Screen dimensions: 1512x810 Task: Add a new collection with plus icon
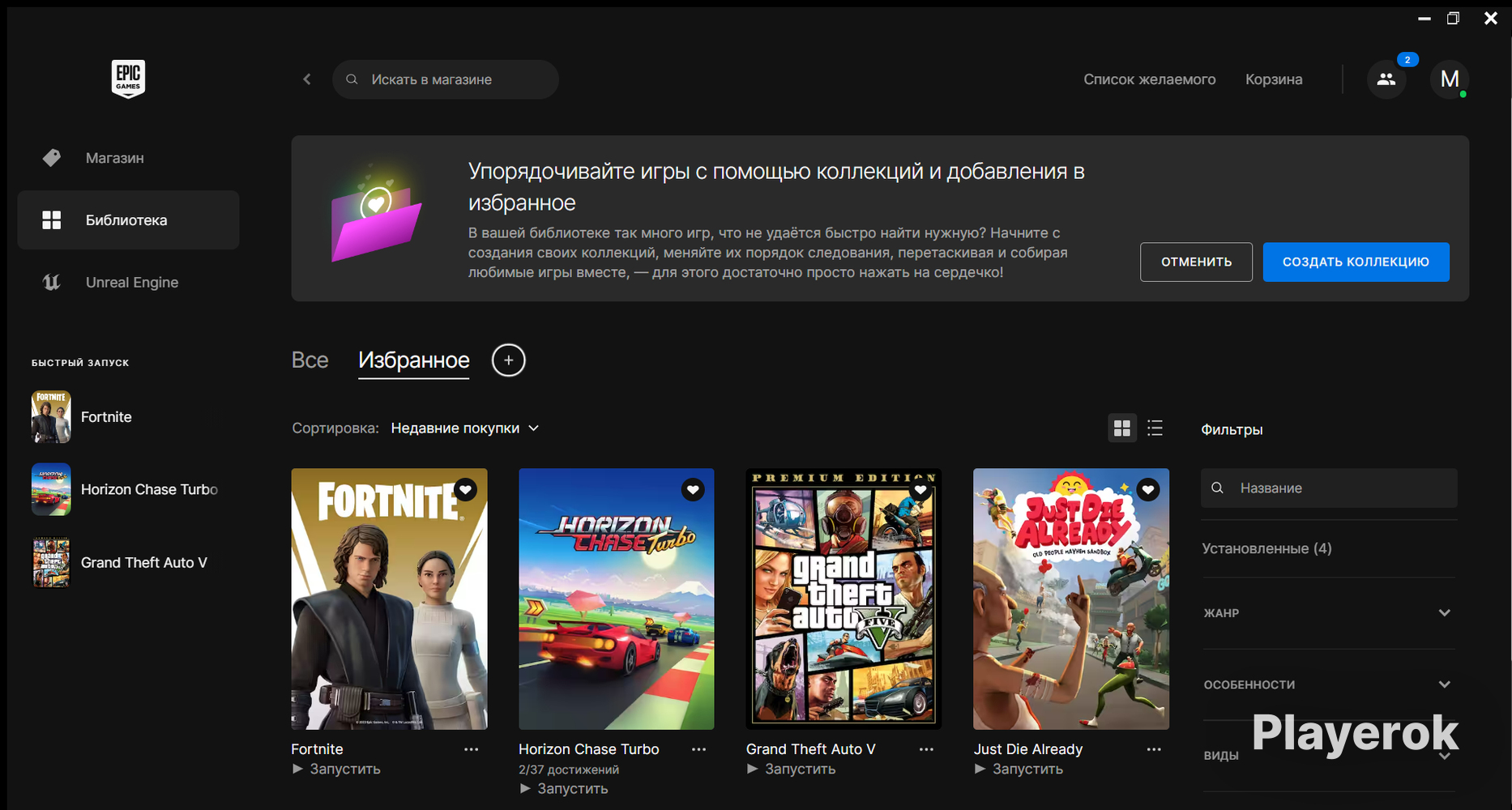tap(509, 360)
